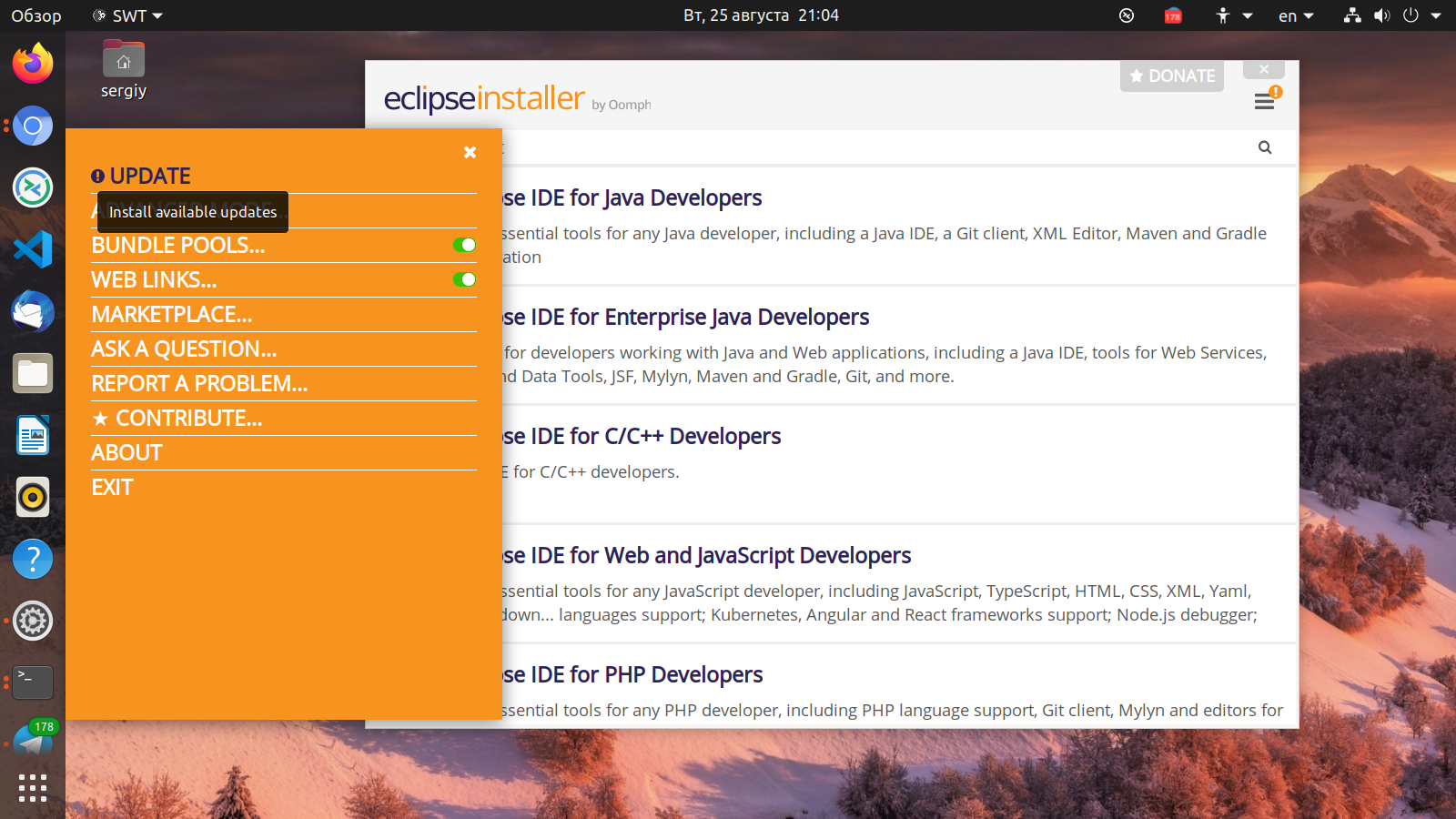The width and height of the screenshot is (1456, 819).
Task: Click EXIT in the orange menu
Action: (x=112, y=488)
